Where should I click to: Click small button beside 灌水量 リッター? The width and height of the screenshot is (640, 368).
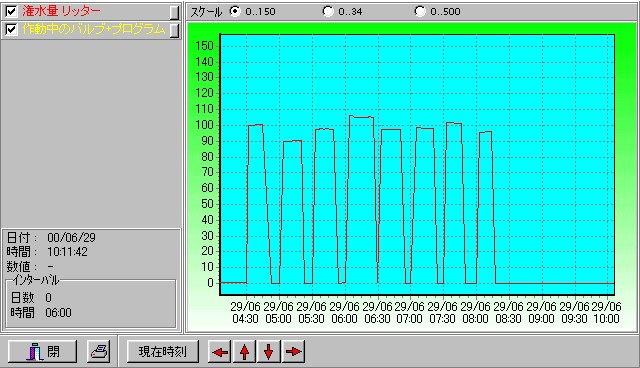pyautogui.click(x=174, y=12)
